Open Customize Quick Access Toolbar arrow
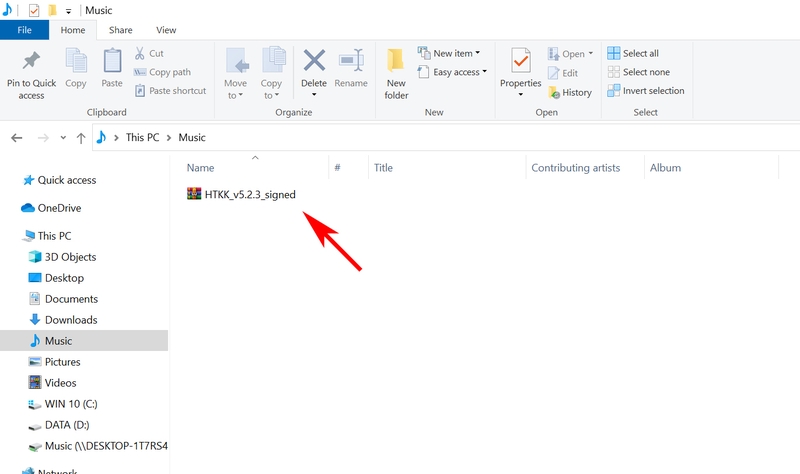 68,11
